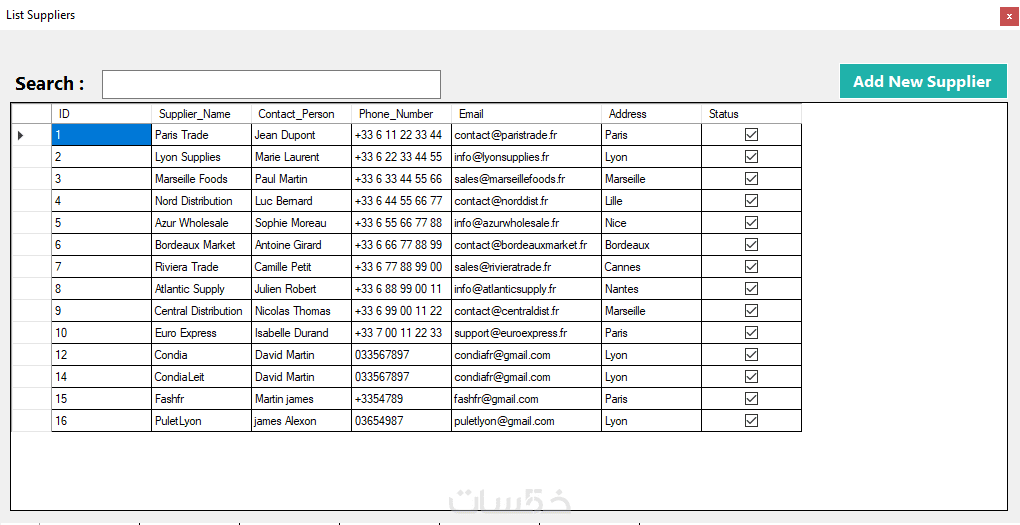Select the Fashfr supplier cell
This screenshot has width=1020, height=525.
[x=202, y=399]
